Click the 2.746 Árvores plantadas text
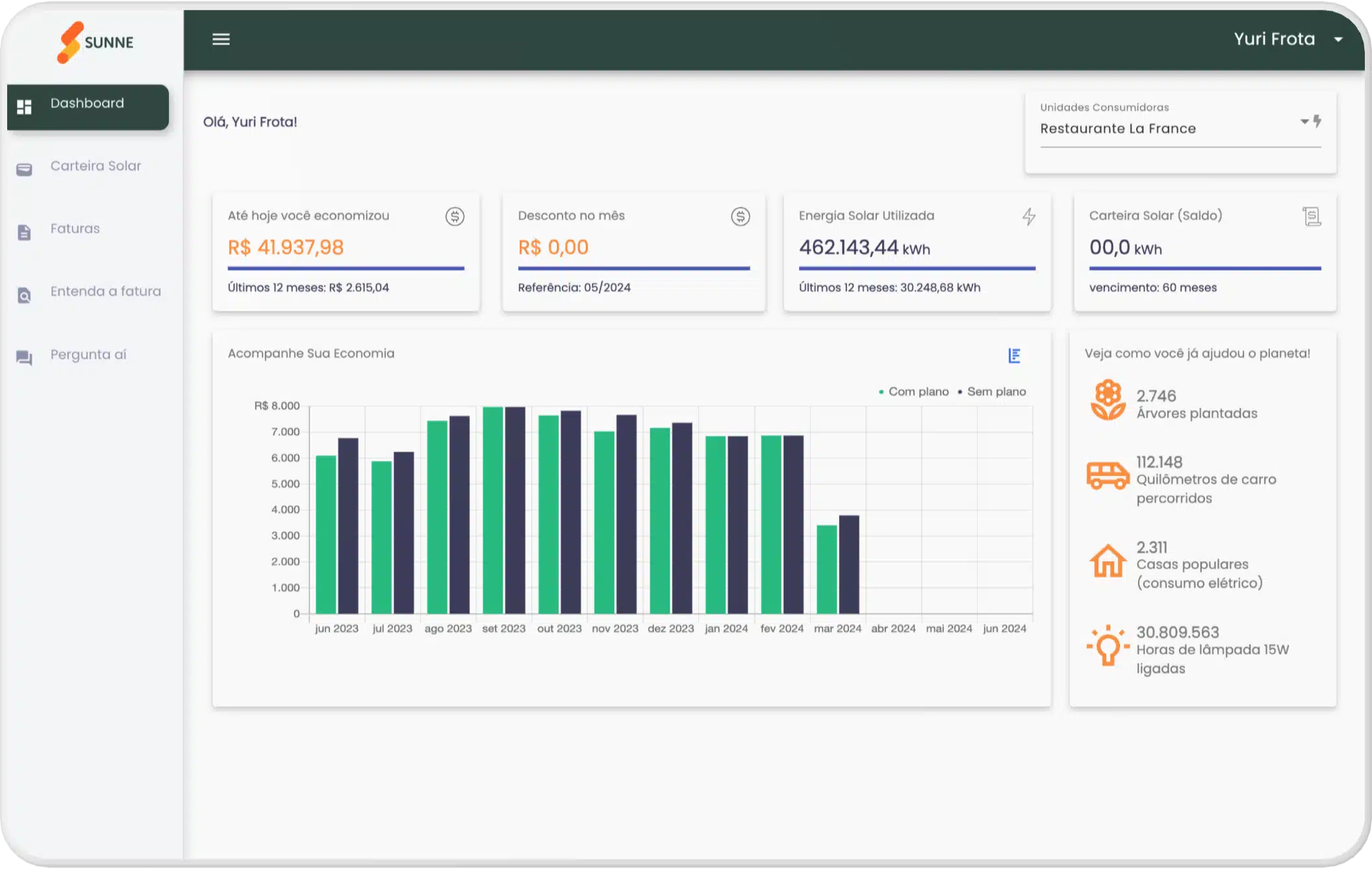 (1197, 404)
